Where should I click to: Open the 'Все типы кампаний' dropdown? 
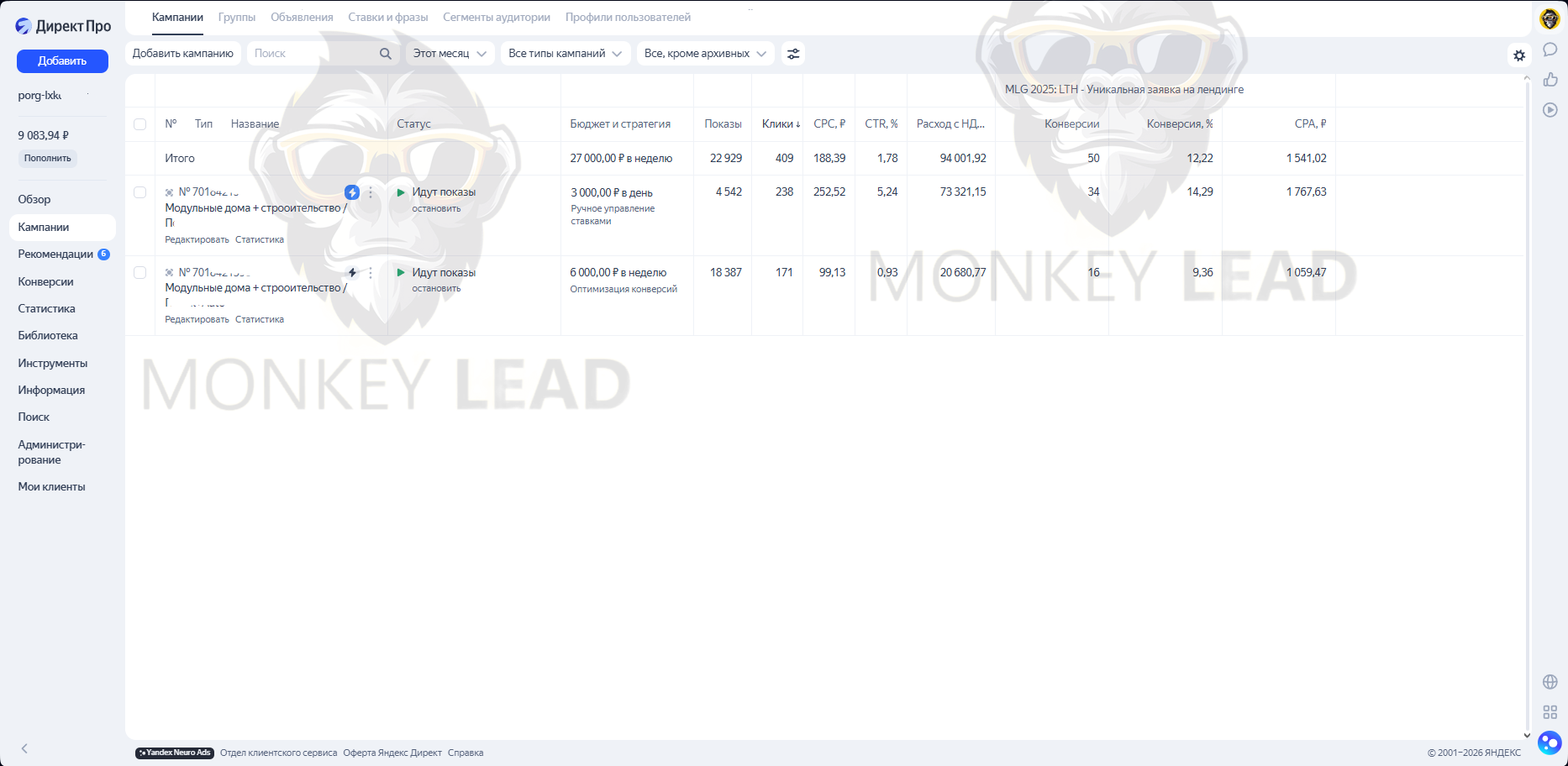click(565, 54)
